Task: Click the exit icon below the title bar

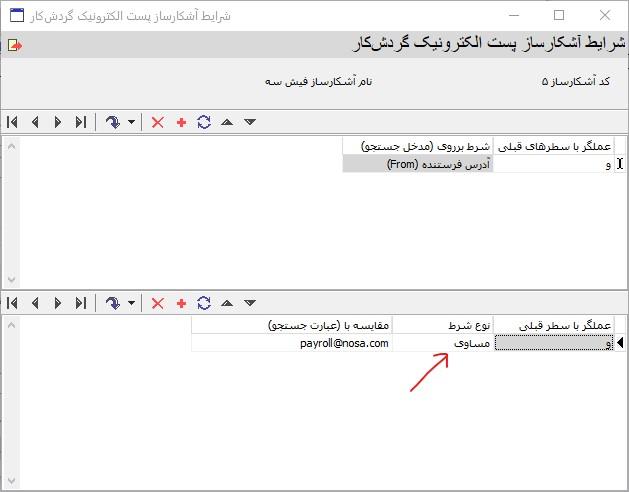Action: pos(13,46)
